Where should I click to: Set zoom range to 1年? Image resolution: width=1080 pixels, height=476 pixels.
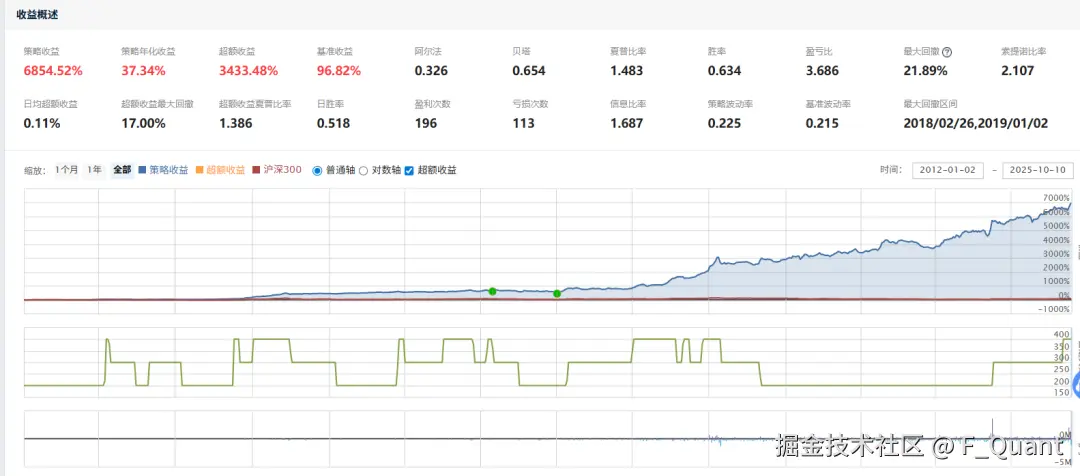(94, 170)
